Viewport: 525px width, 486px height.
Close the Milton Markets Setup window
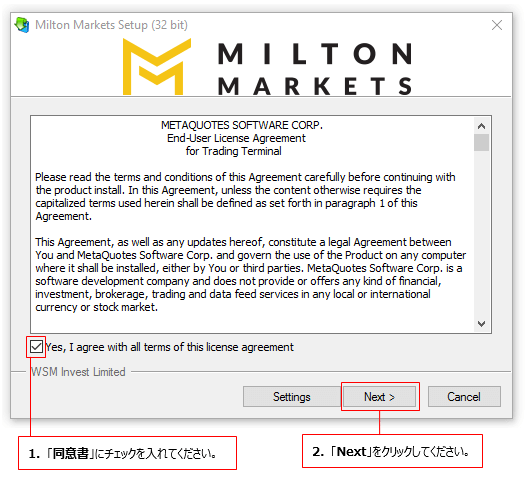497,25
